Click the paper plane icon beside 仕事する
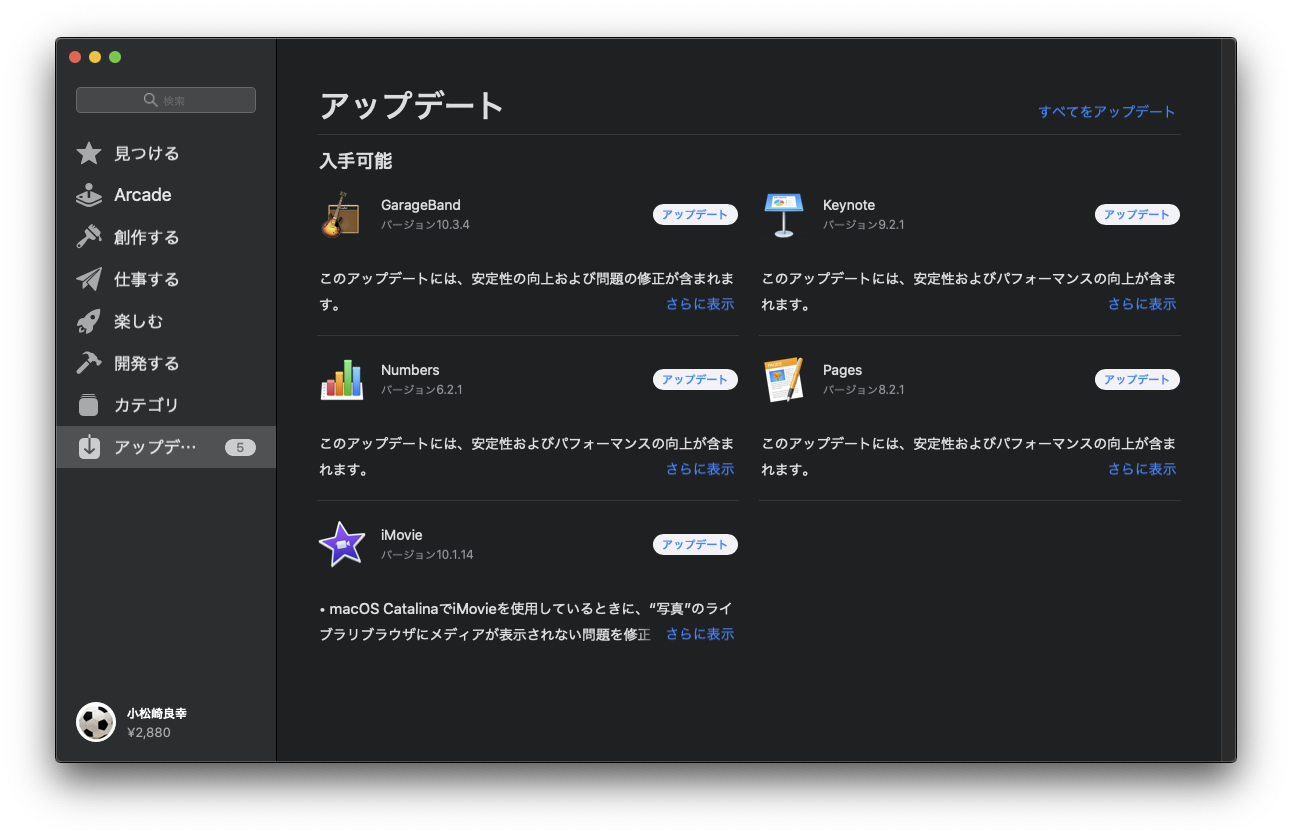The image size is (1292, 836). coord(89,279)
